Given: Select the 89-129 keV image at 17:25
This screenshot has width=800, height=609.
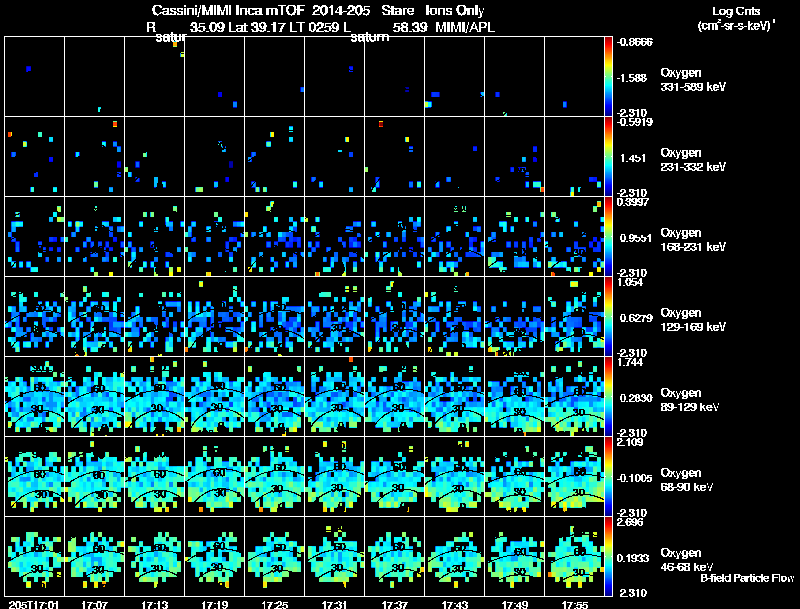Looking at the screenshot, I should (x=275, y=397).
